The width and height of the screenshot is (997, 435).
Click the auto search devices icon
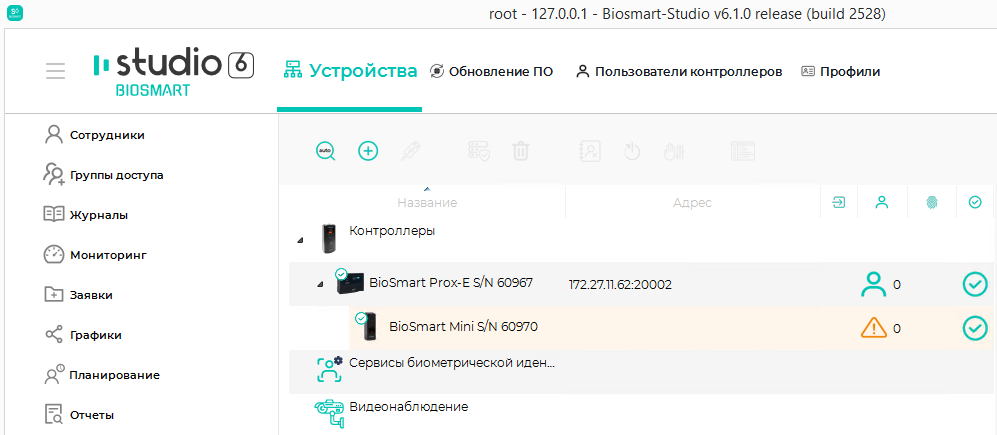point(326,151)
